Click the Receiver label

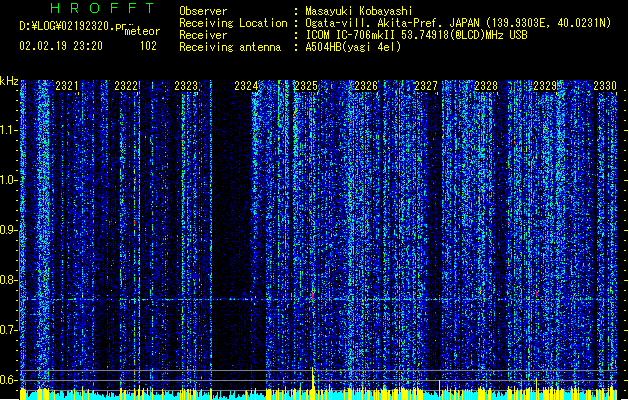[x=203, y=35]
